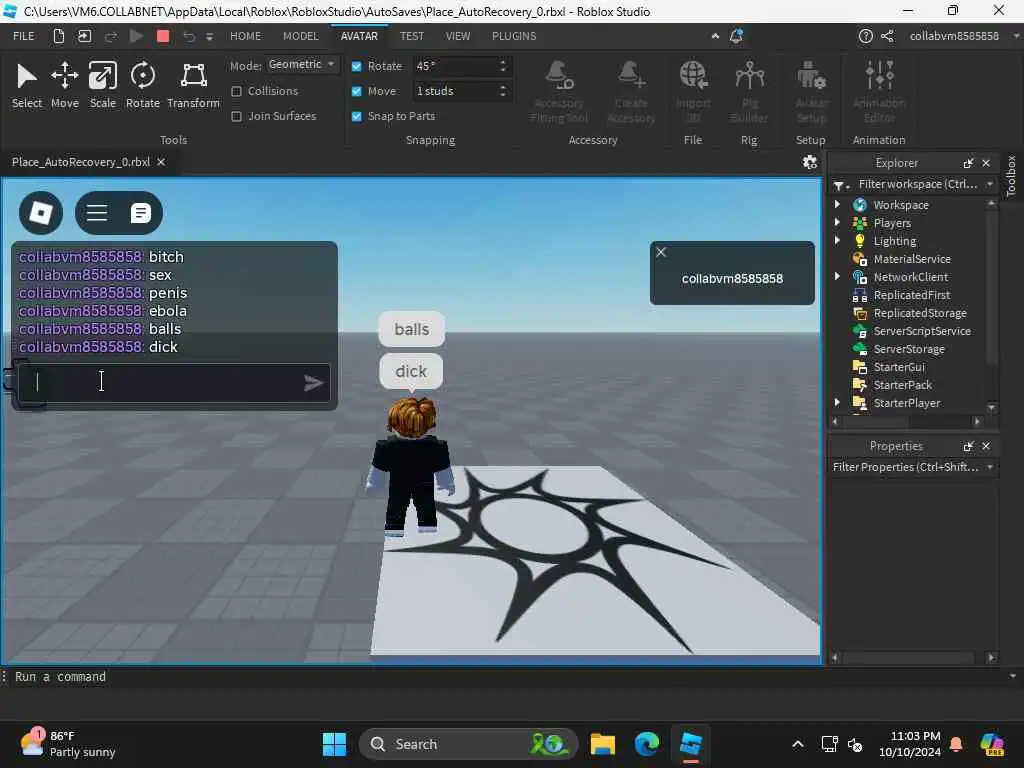Screen dimensions: 1024x768
Task: Open viewport settings gear icon
Action: (810, 162)
